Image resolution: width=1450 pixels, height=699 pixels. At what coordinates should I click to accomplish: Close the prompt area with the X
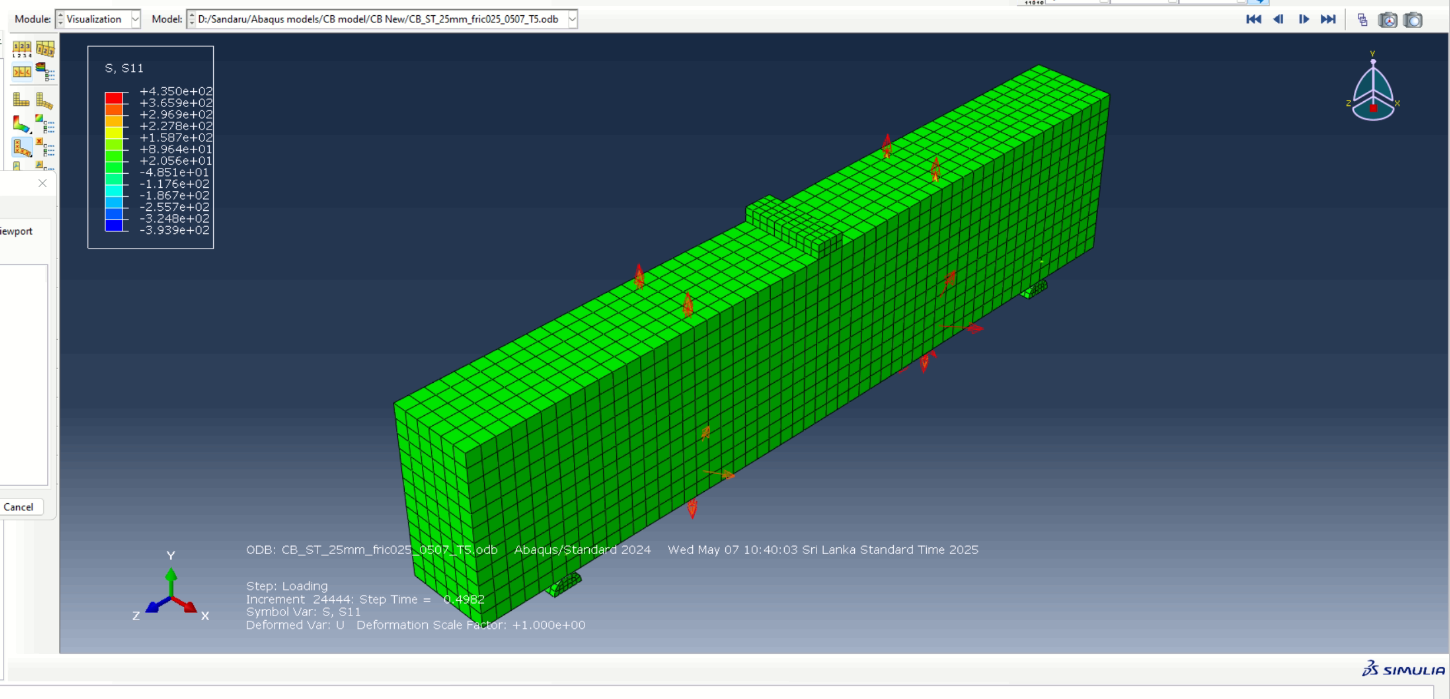pyautogui.click(x=42, y=183)
